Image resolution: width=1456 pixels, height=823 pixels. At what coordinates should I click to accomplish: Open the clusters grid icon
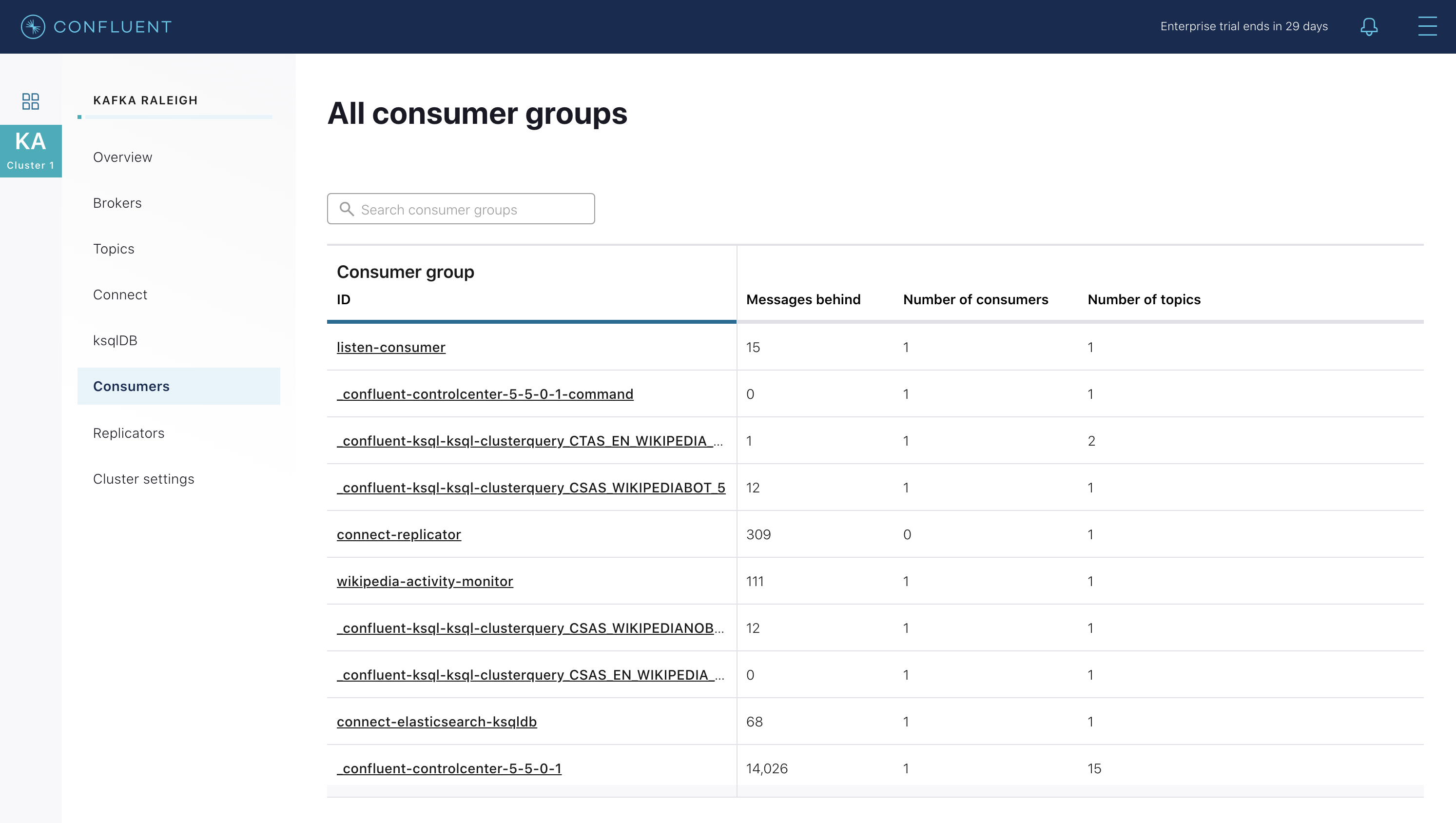click(31, 101)
